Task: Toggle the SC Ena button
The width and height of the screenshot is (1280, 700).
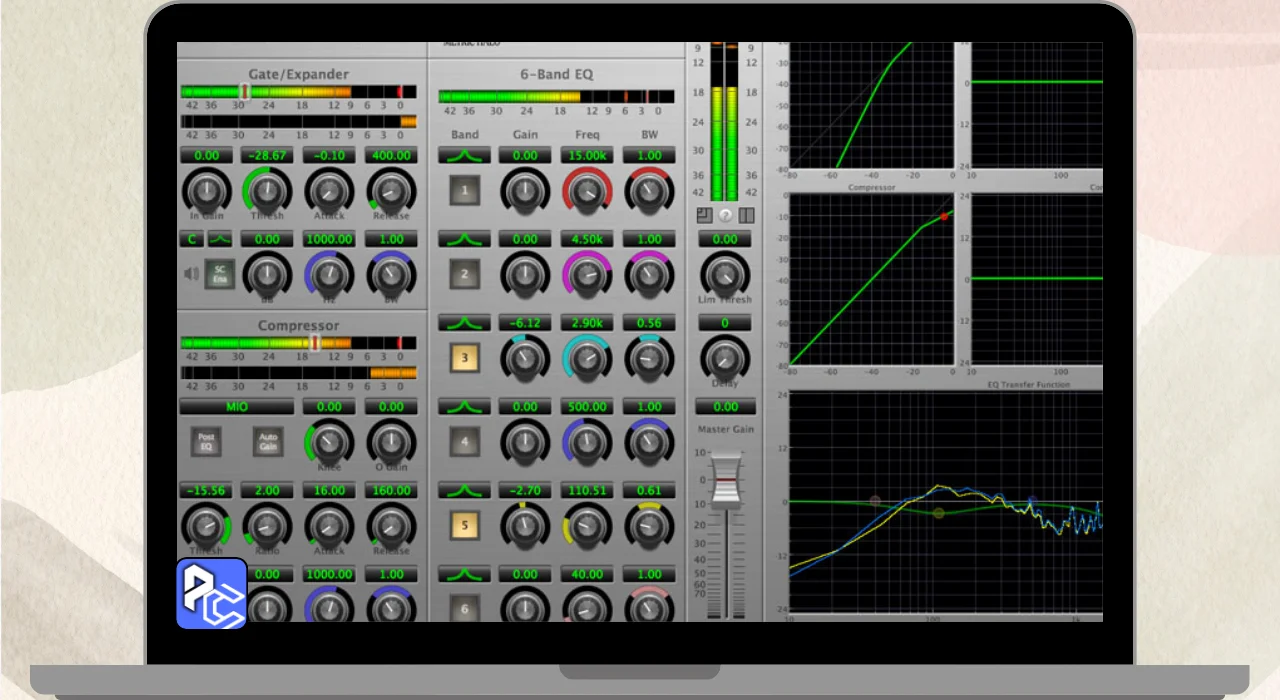Action: click(220, 274)
